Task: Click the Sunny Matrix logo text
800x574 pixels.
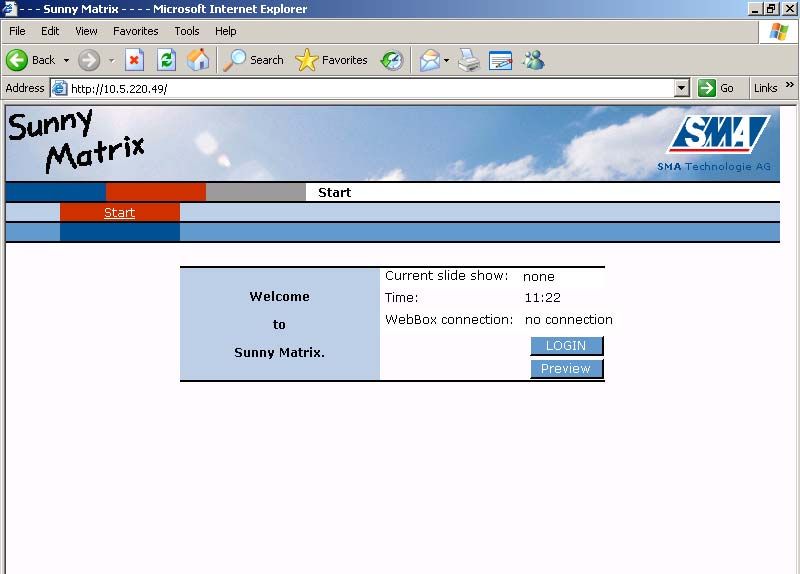Action: (77, 140)
